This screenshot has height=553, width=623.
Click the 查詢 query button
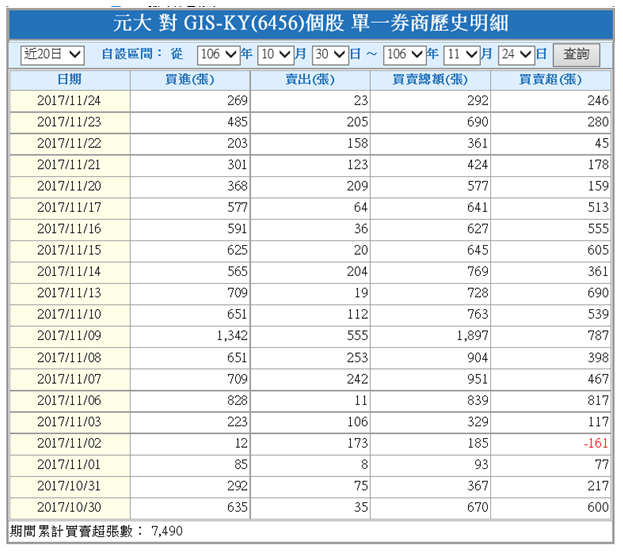(577, 54)
